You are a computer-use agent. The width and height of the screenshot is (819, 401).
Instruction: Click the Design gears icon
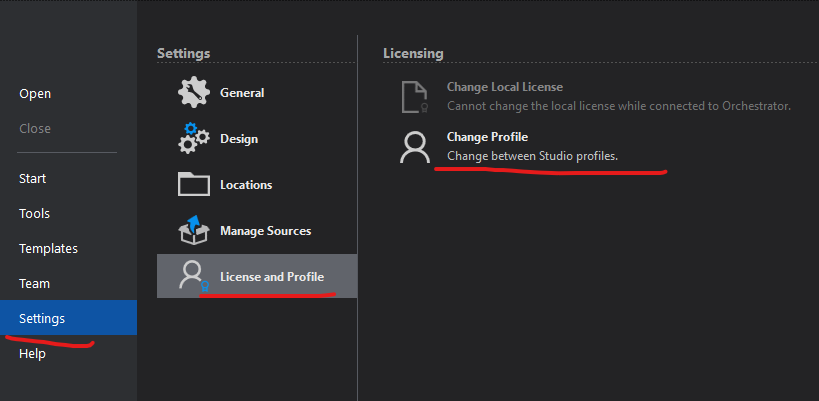[194, 138]
